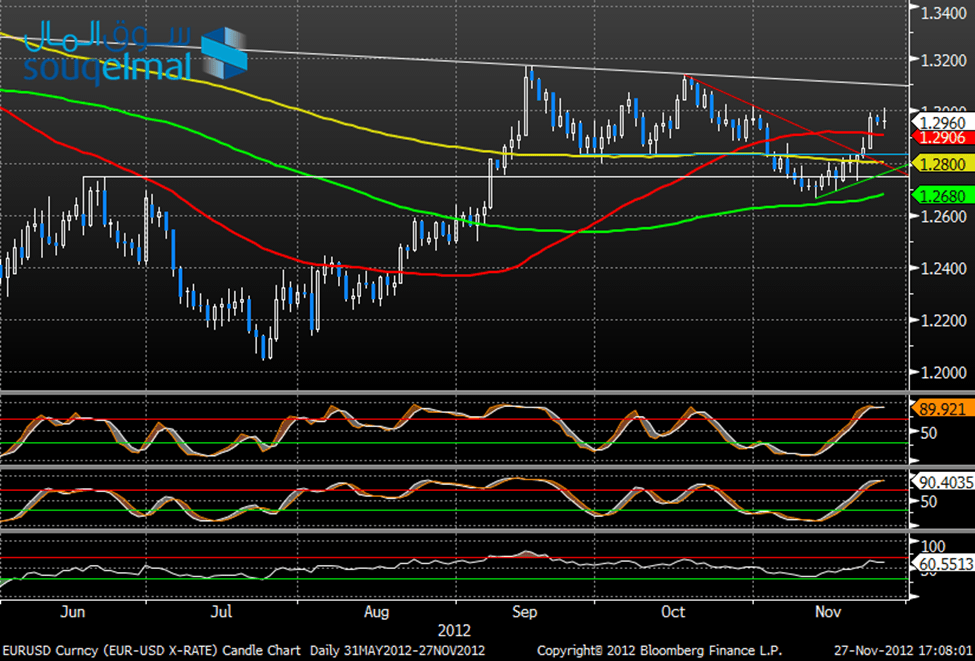
Task: Click the orange 89.921 indicator value tag
Action: coord(940,407)
